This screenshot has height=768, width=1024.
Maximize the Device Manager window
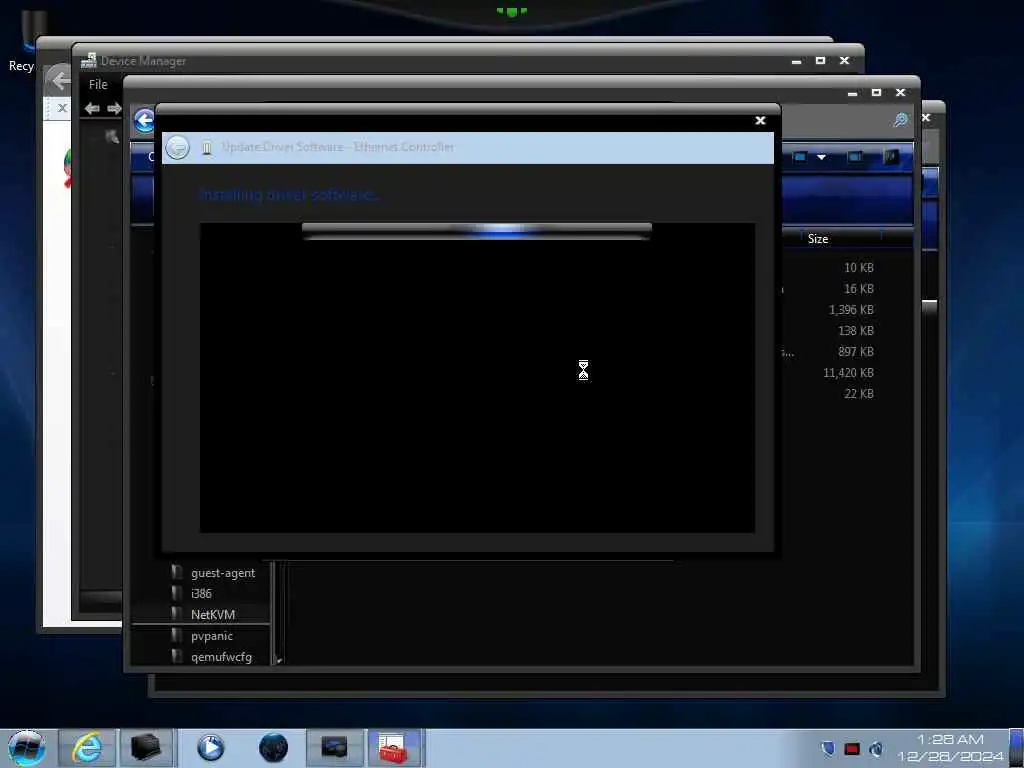click(820, 60)
